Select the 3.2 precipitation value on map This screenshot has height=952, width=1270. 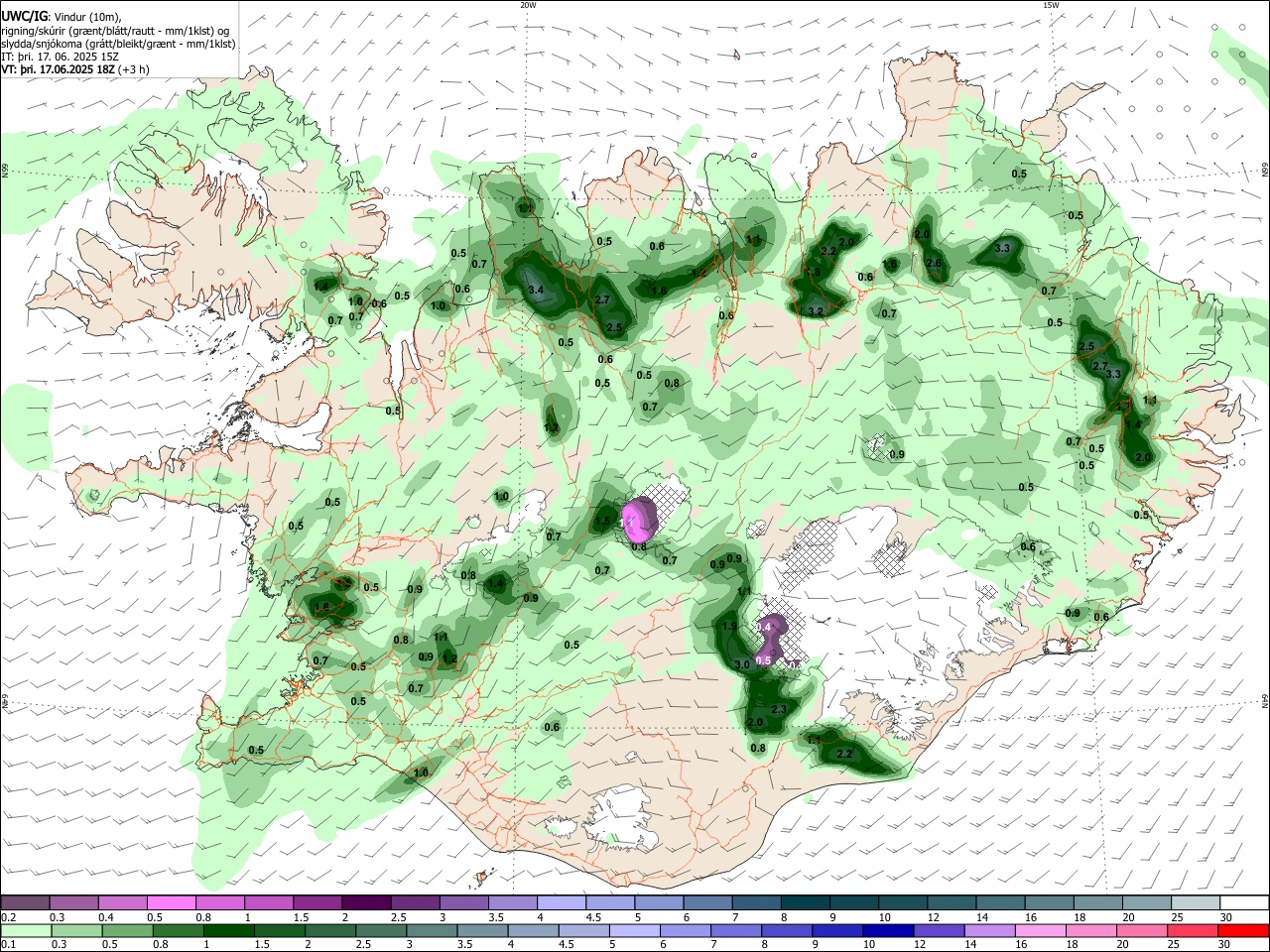point(816,311)
